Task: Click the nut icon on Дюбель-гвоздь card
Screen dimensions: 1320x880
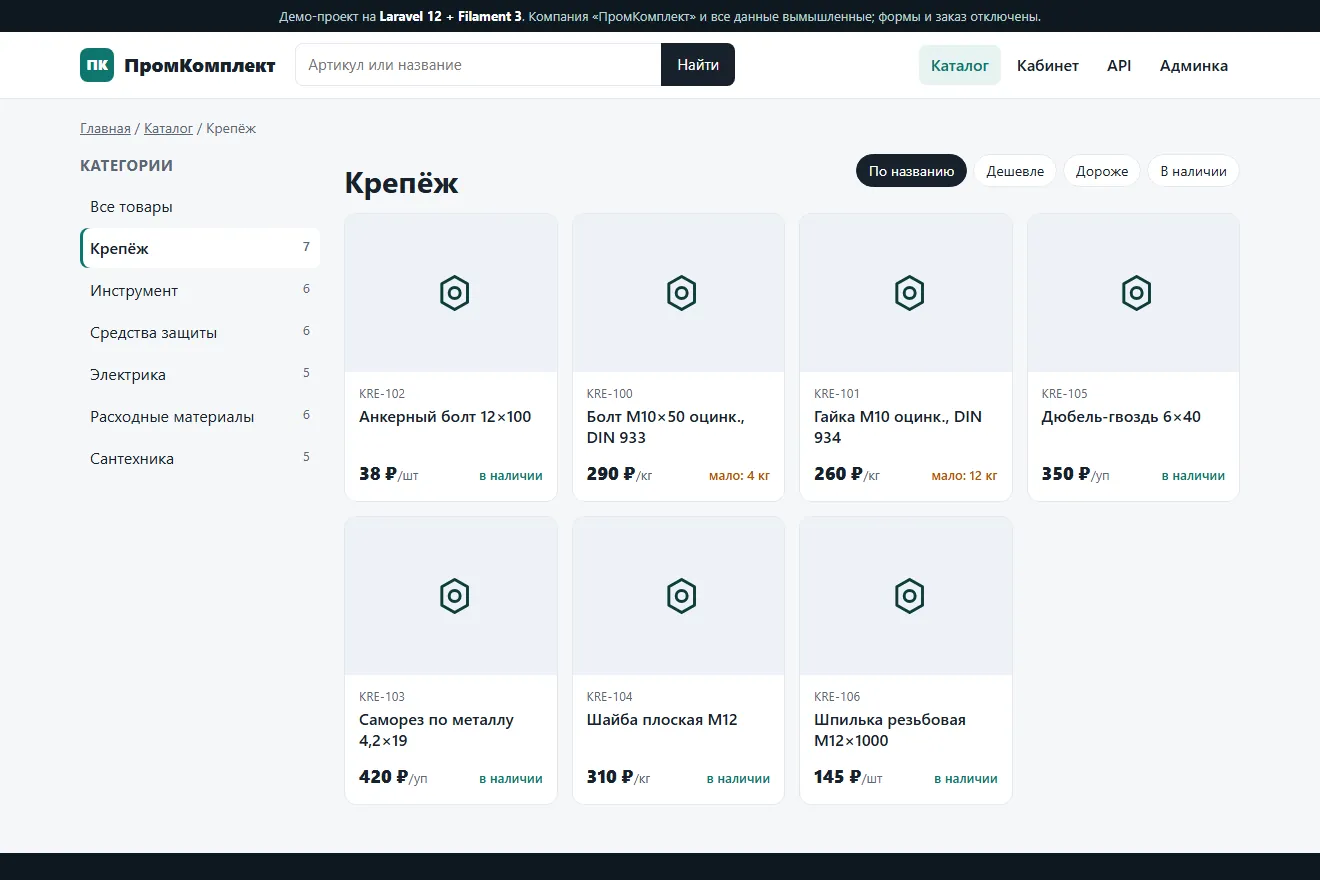Action: coord(1136,293)
